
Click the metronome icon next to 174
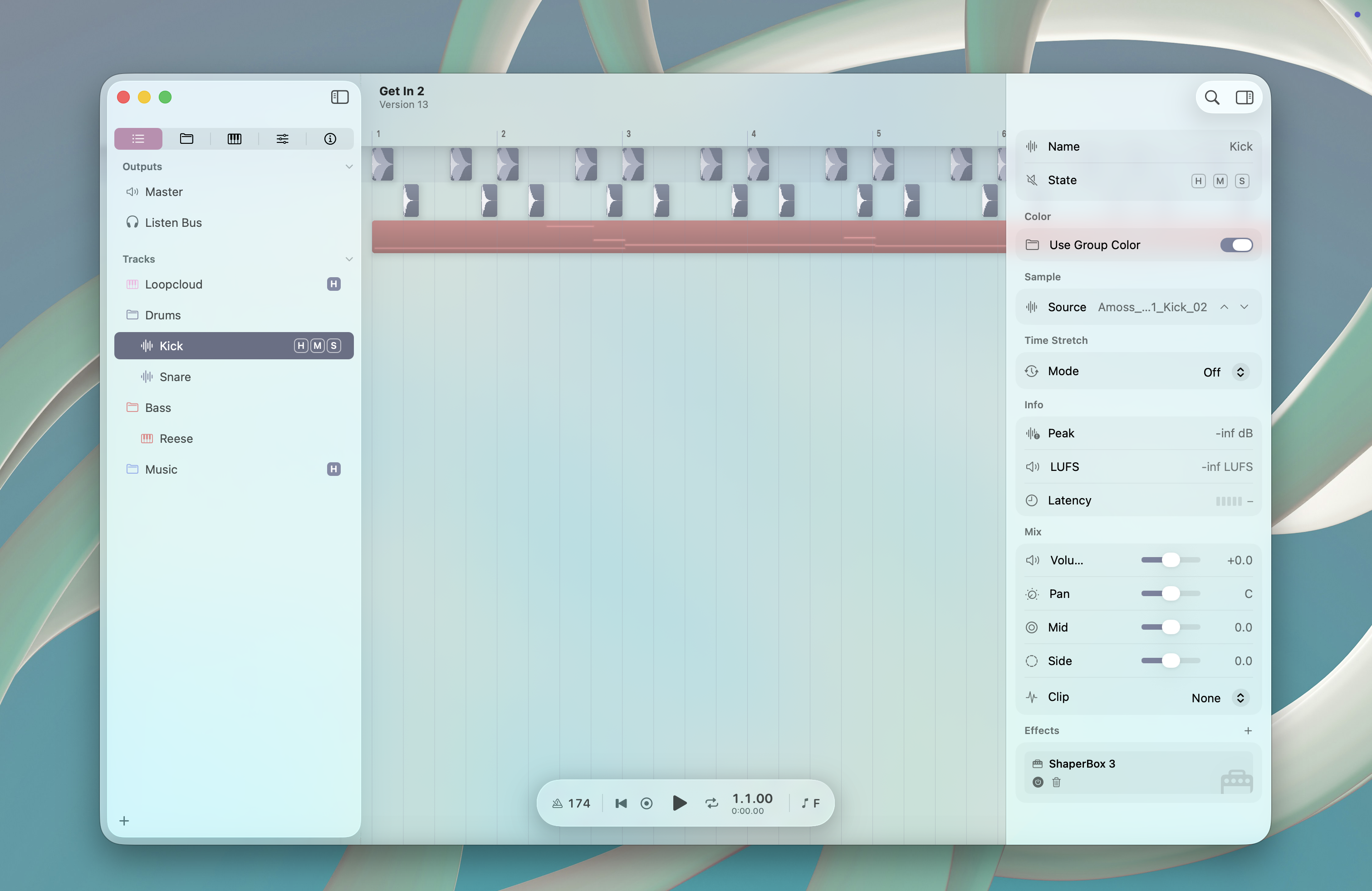(x=556, y=802)
